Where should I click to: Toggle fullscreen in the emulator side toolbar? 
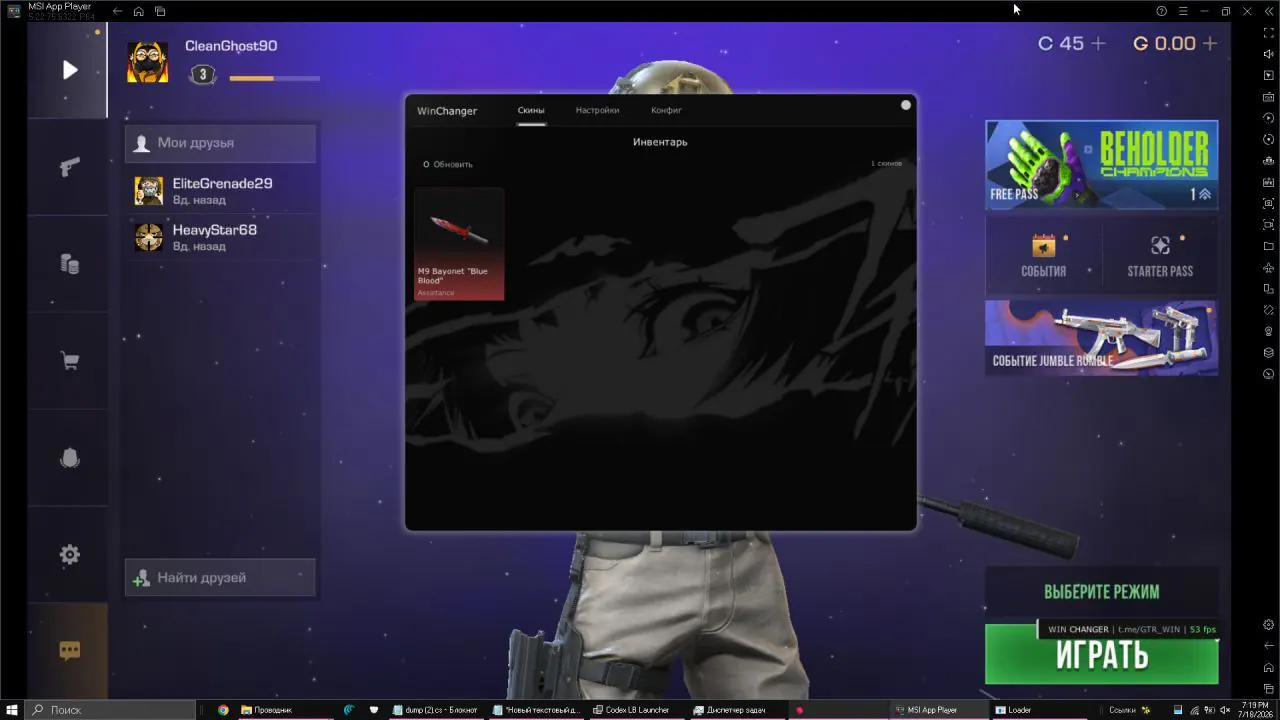coord(1269,33)
